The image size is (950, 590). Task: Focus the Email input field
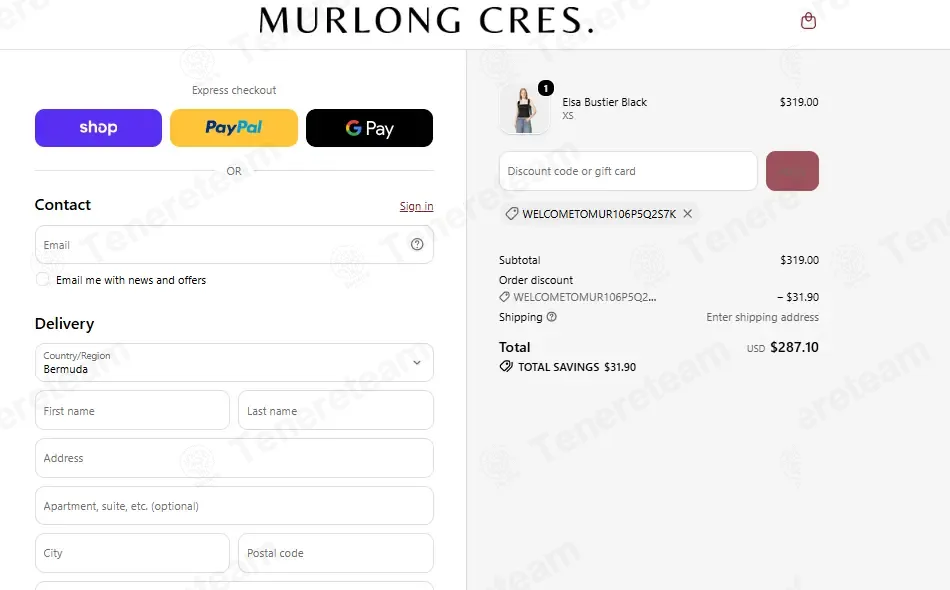click(x=234, y=245)
